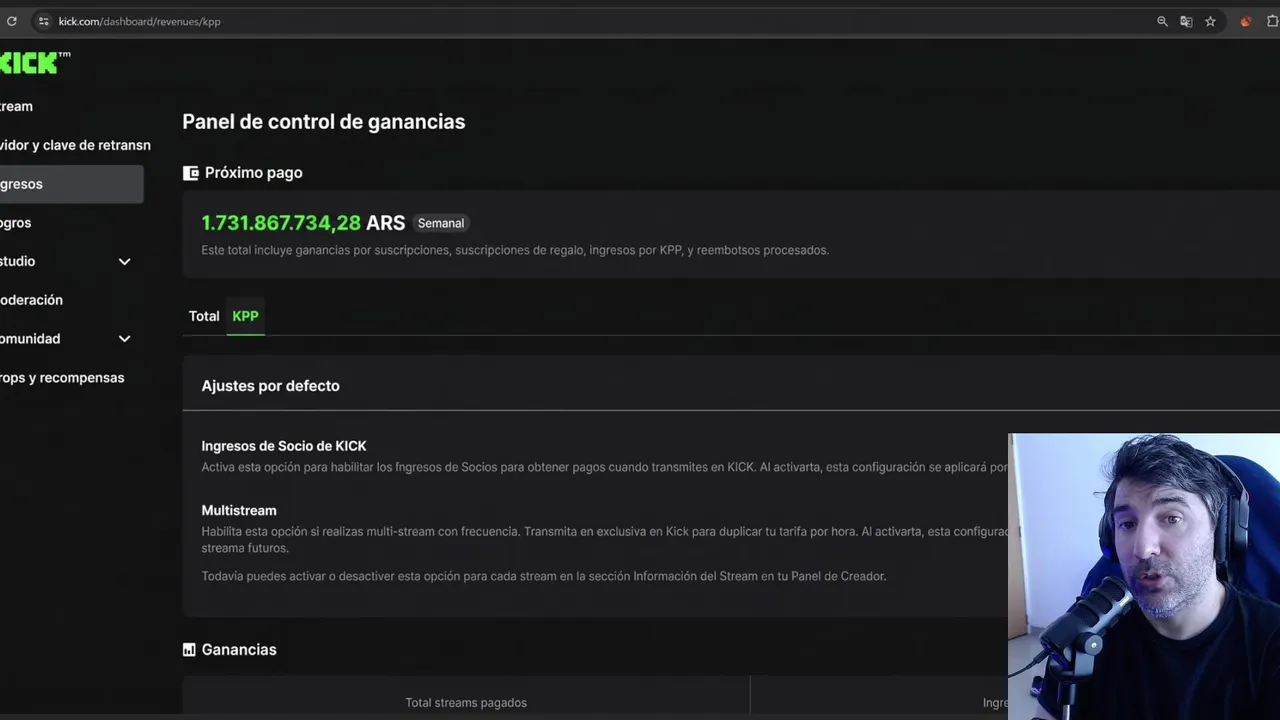Select the Ingresos sidebar item
Screen dimensions: 1280x720
71,184
